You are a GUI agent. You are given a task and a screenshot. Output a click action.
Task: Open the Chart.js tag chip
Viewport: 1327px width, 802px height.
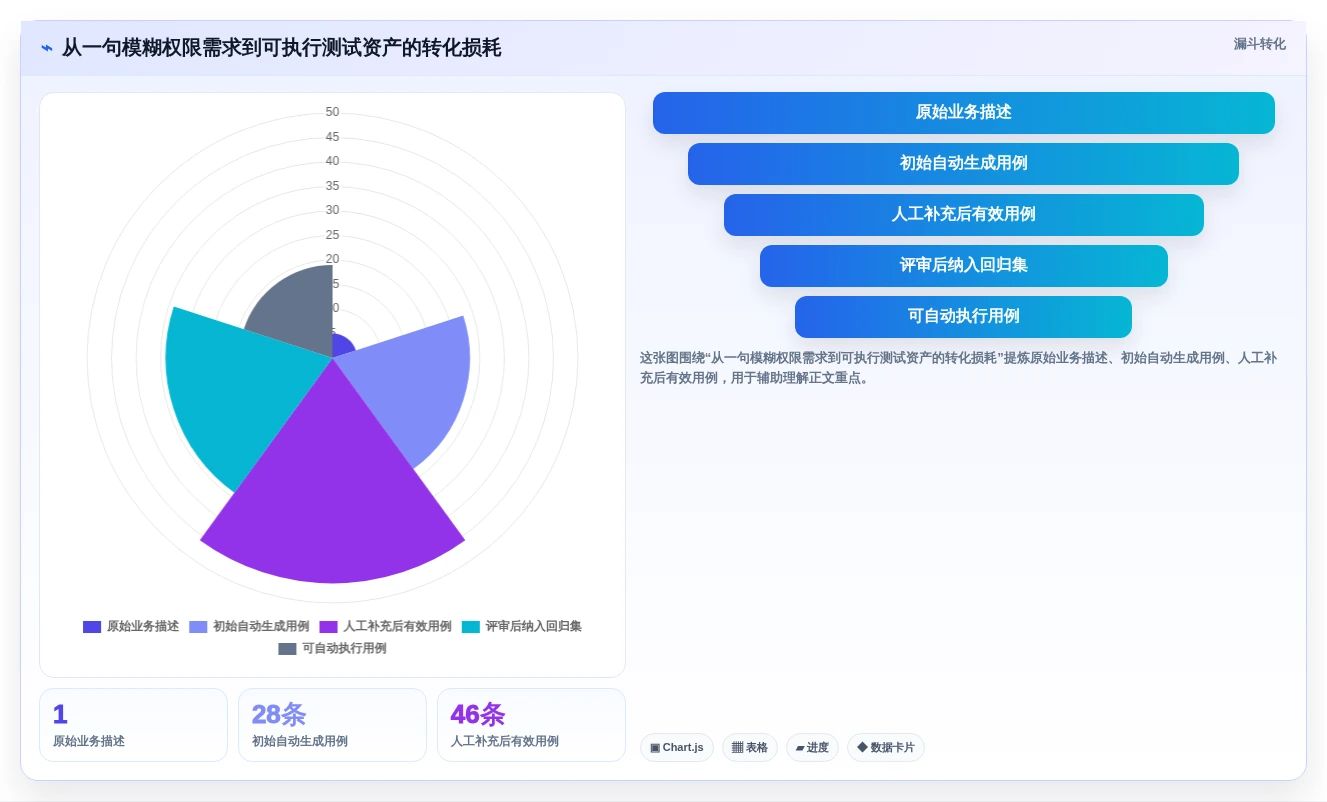pos(677,748)
